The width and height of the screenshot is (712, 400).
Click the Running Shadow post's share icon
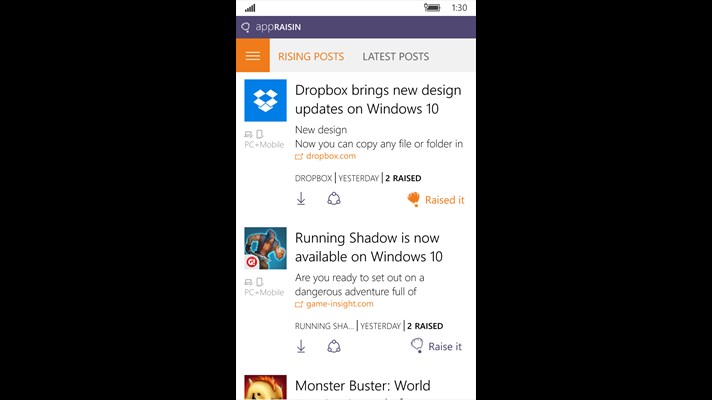point(334,346)
